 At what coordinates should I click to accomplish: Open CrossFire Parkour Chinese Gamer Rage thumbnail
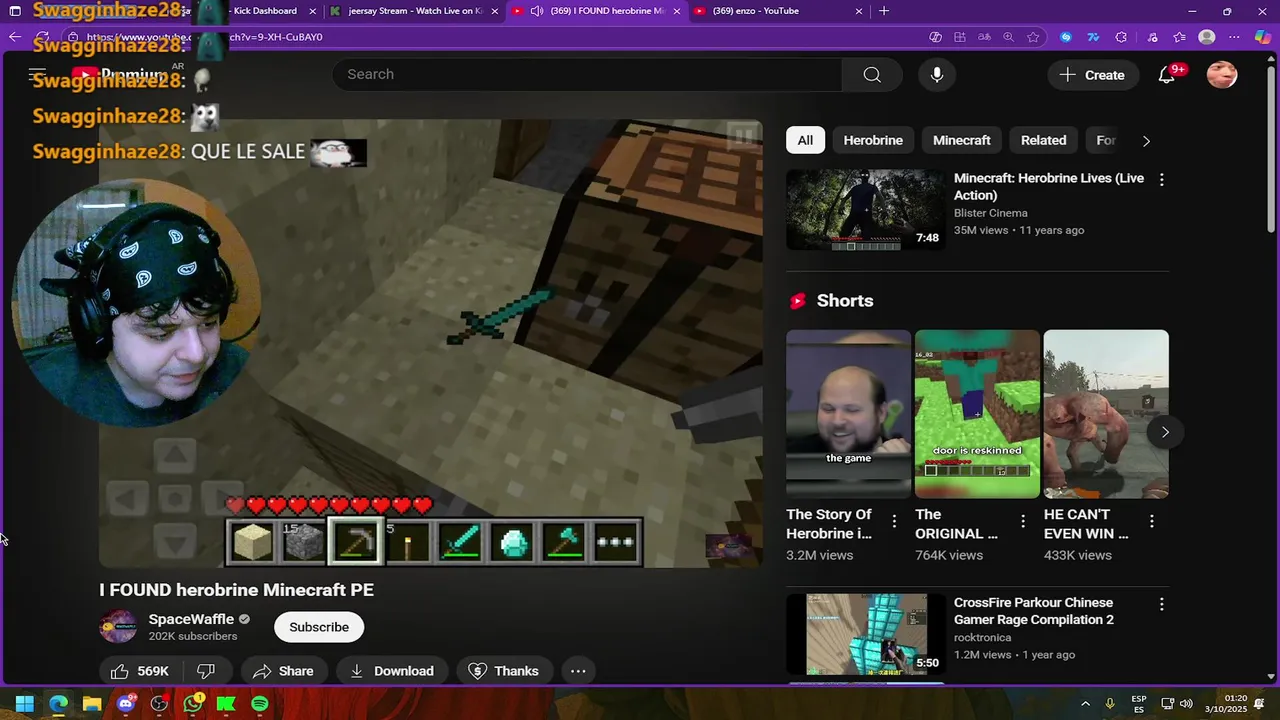click(x=865, y=634)
